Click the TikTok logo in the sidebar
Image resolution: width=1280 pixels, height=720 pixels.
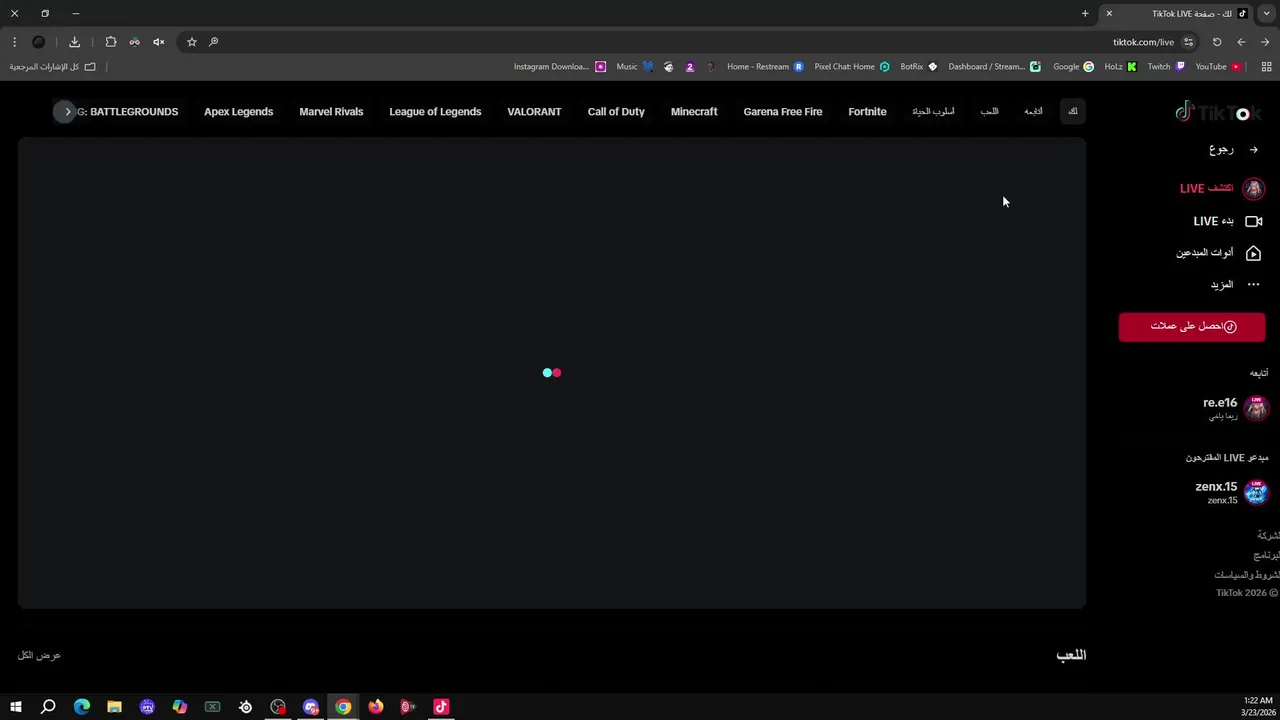(1218, 112)
